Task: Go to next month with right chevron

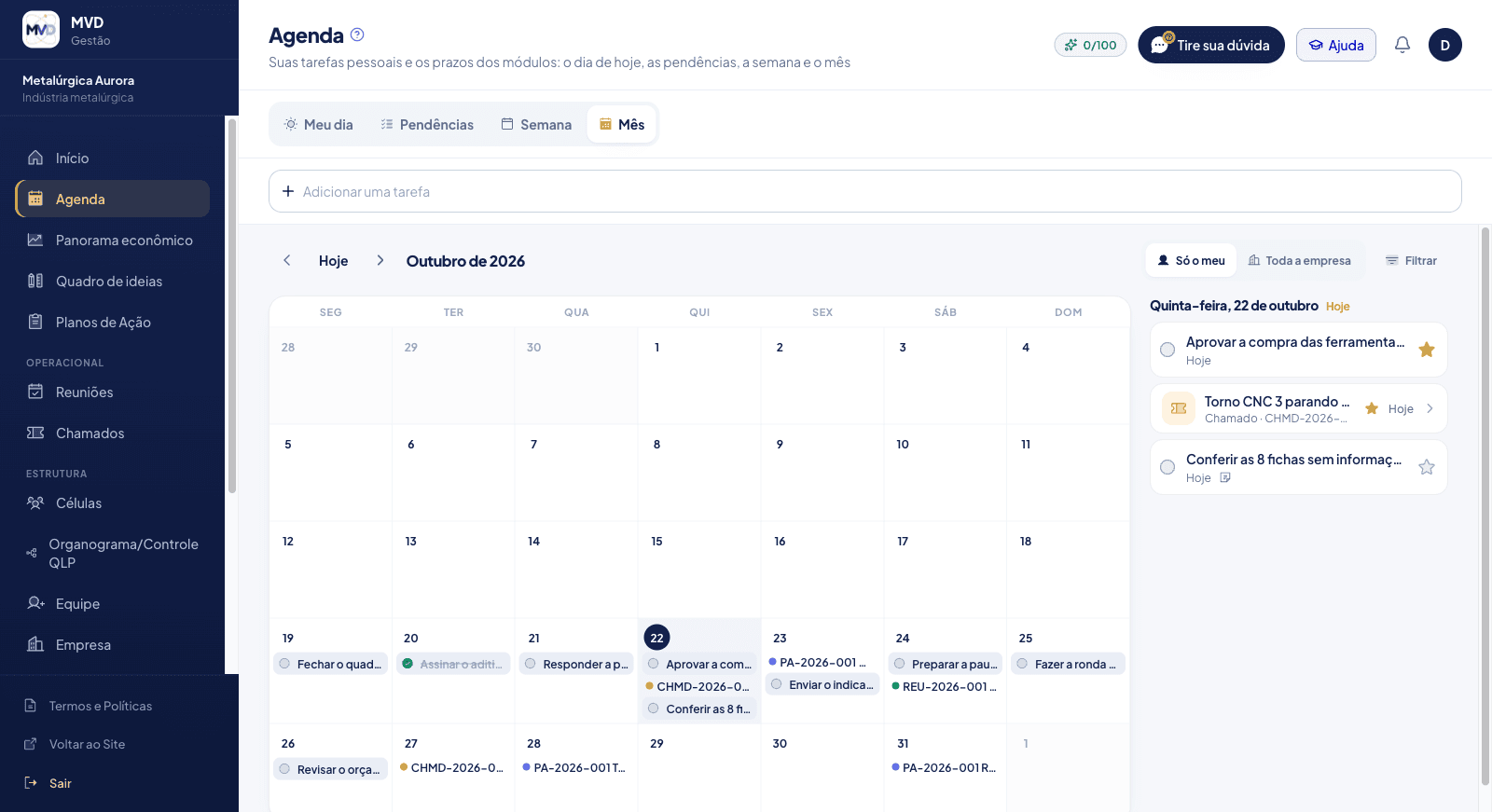Action: click(380, 260)
